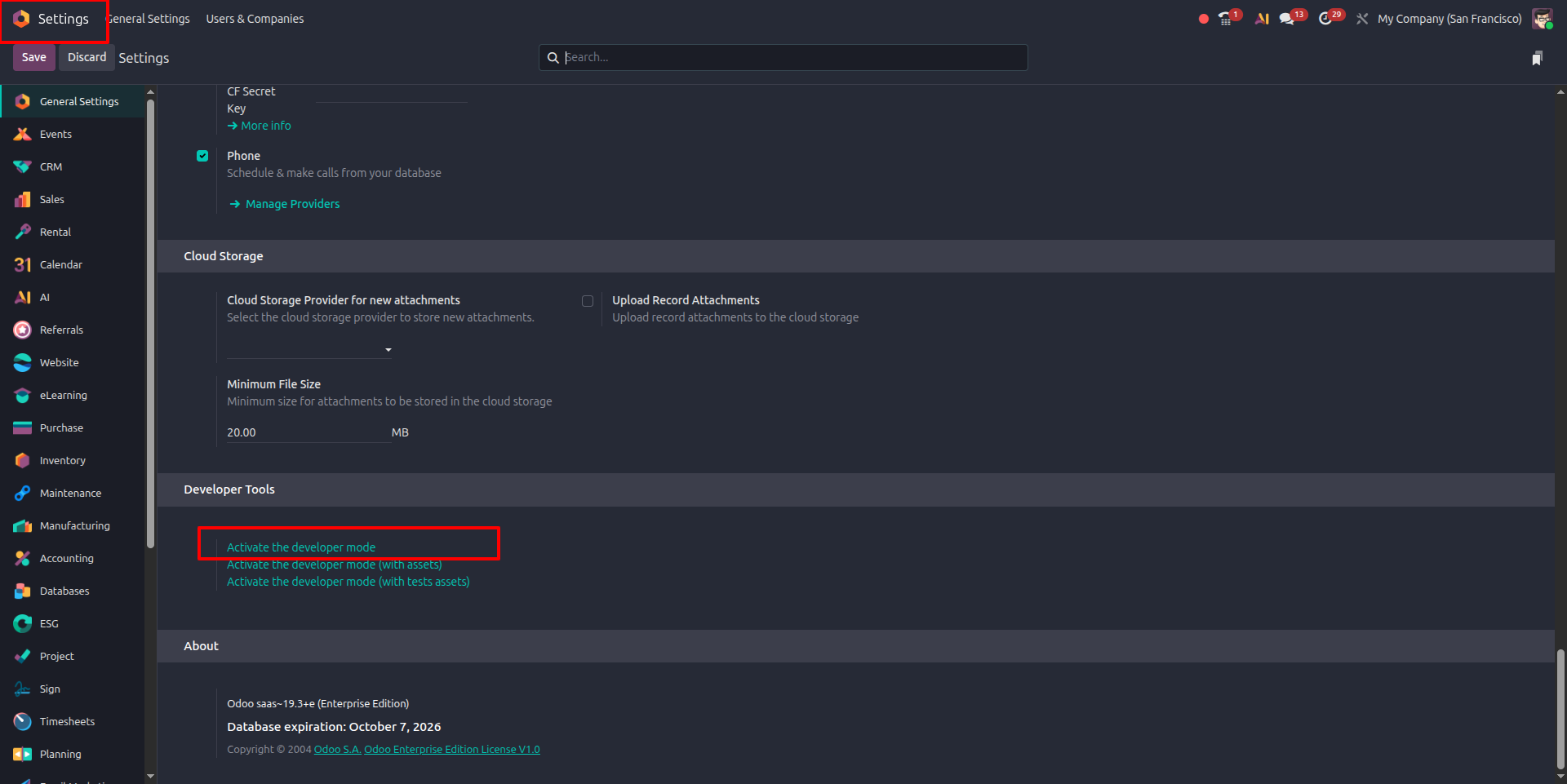Enable Upload Record Attachments checkbox

tap(588, 301)
